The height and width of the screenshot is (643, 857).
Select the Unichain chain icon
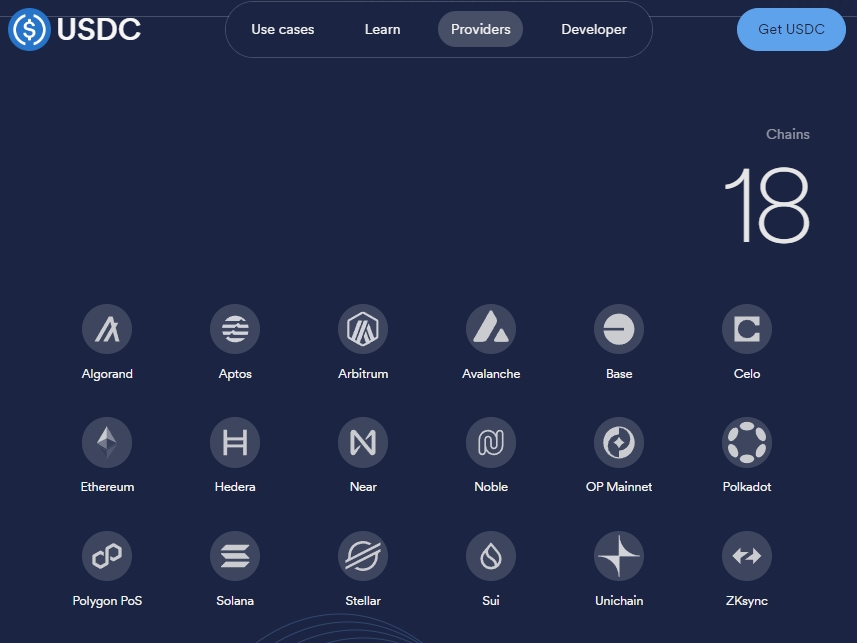pos(619,556)
